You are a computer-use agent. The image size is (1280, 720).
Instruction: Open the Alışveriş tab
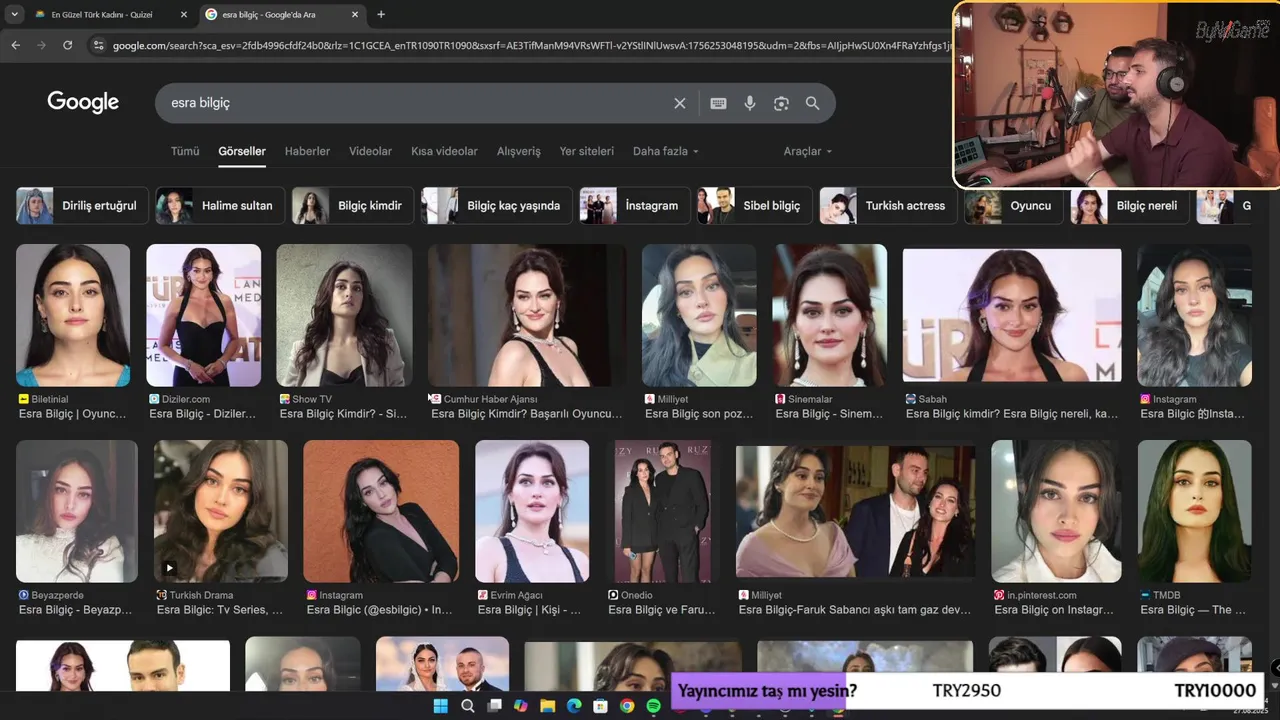point(519,151)
